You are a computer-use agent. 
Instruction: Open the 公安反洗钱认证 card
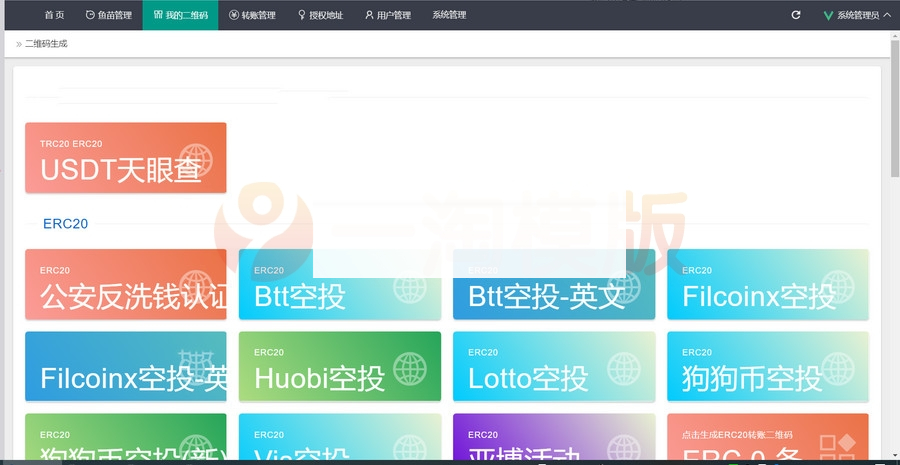coord(125,284)
